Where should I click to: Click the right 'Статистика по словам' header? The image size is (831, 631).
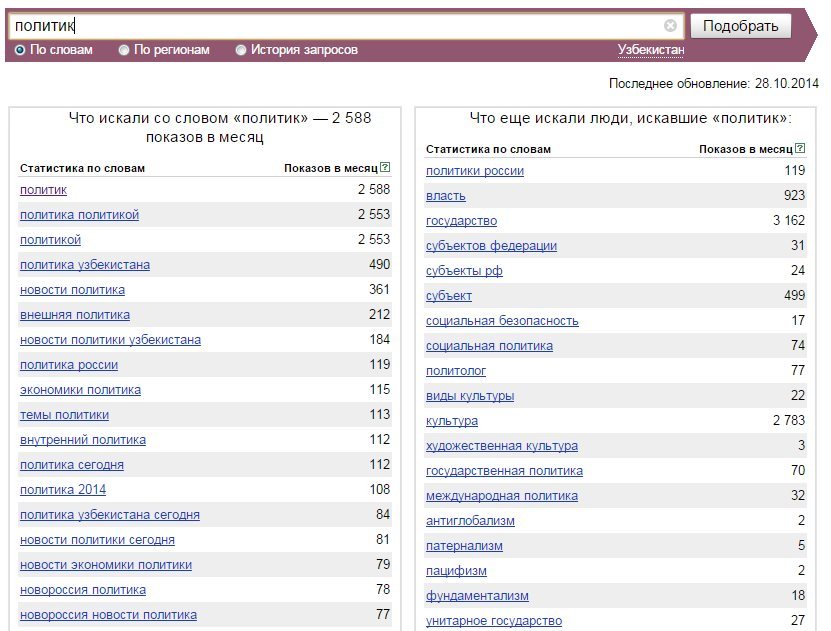(488, 149)
